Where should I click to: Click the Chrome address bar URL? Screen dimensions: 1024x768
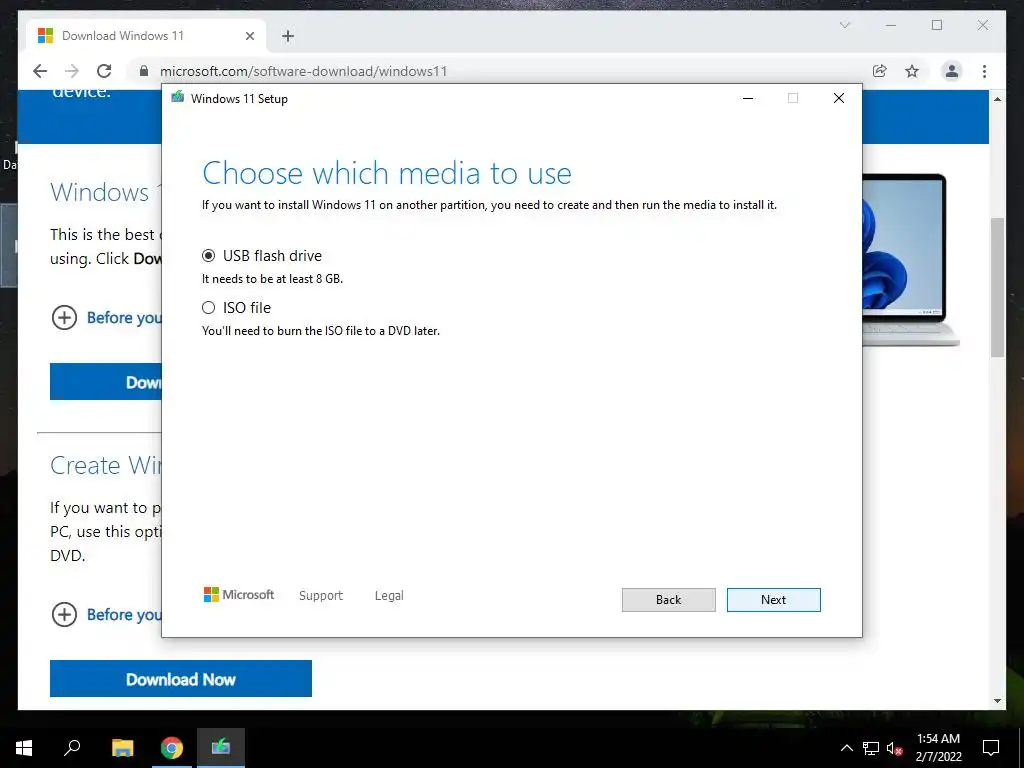click(304, 71)
